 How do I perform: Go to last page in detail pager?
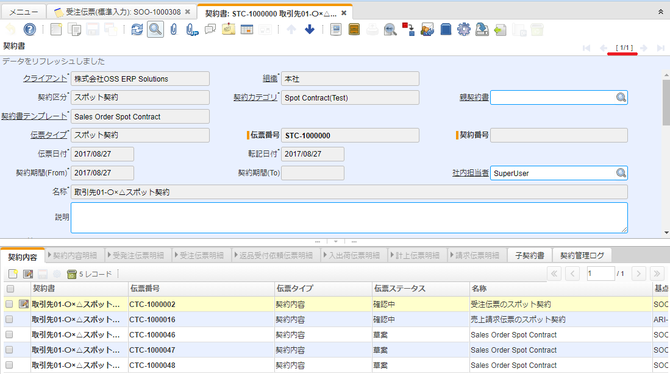[657, 274]
